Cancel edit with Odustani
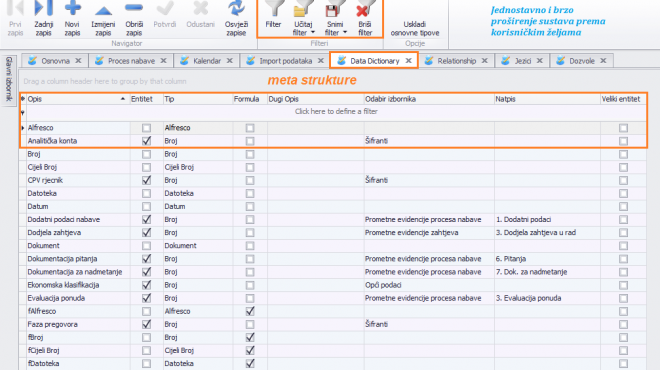This screenshot has width=660, height=370. (200, 15)
